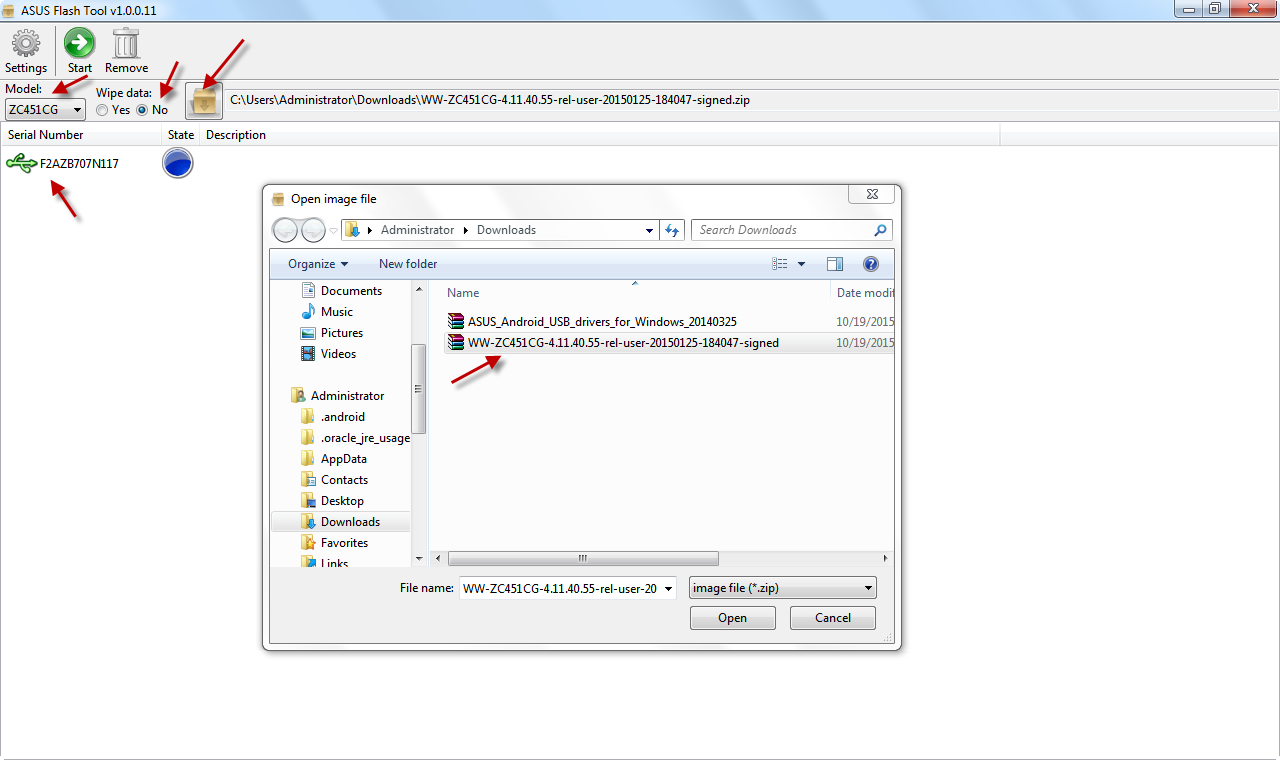This screenshot has height=760, width=1280.
Task: Select the Downloads folder in sidebar
Action: 341,522
